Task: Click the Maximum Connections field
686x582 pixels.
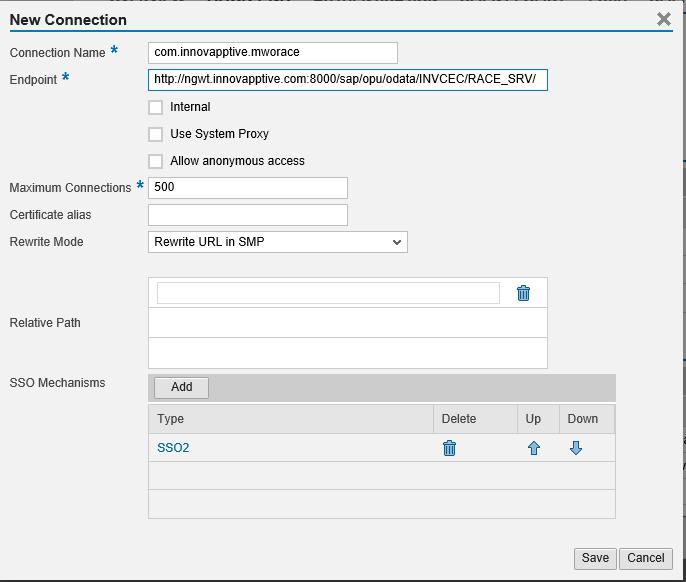Action: (247, 187)
